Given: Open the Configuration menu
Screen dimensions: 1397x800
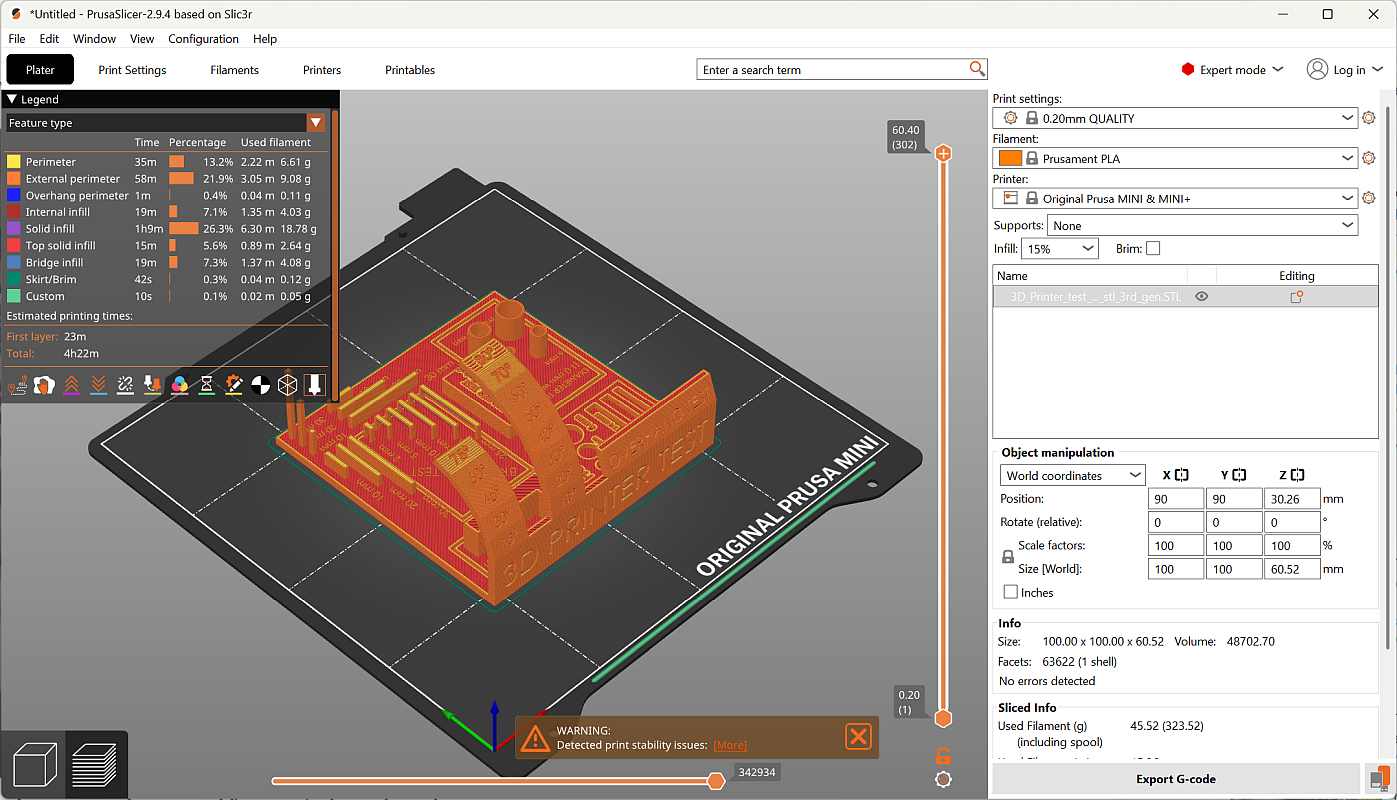Looking at the screenshot, I should (x=203, y=39).
